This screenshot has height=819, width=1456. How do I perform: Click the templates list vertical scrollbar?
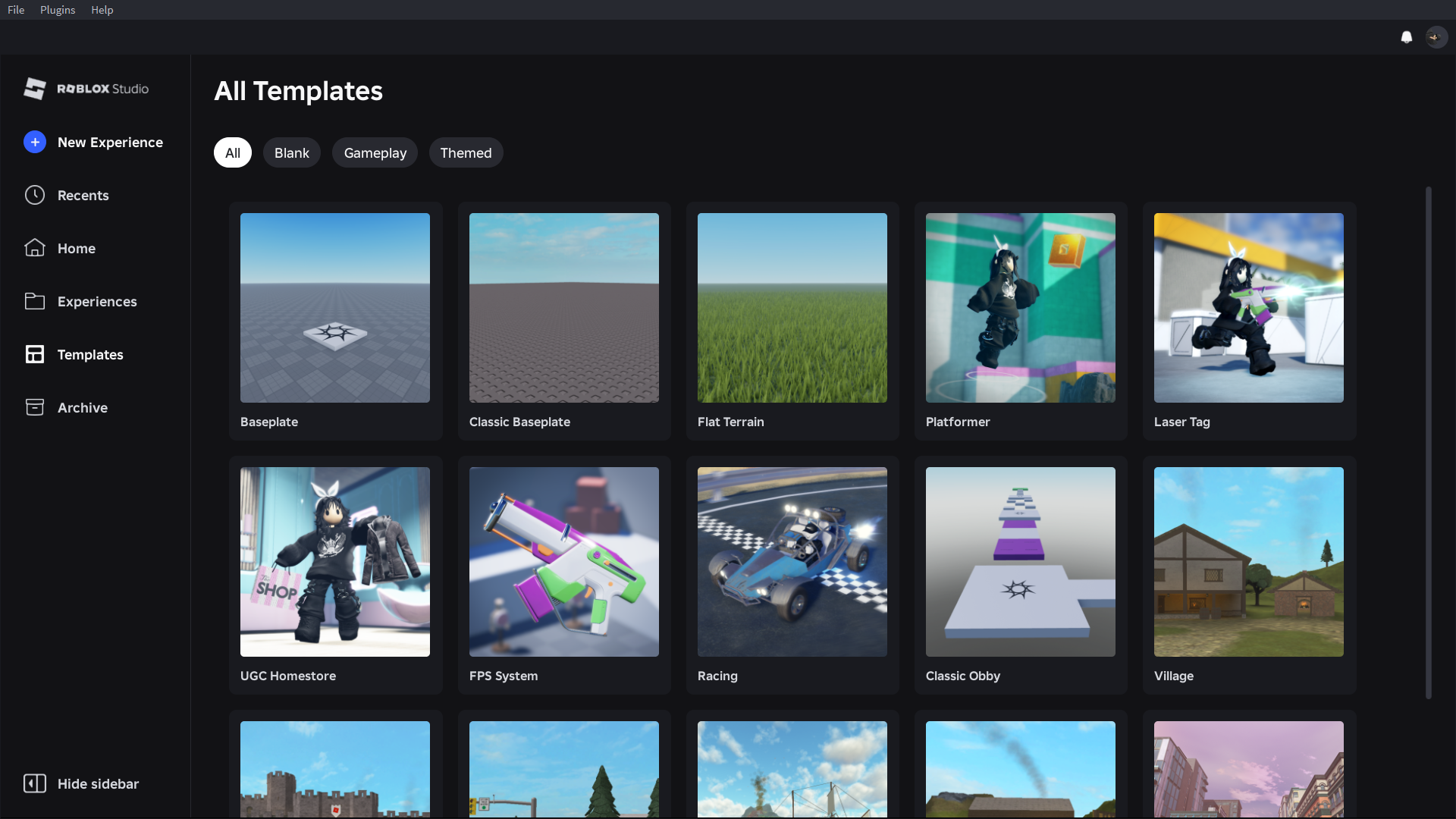(x=1428, y=444)
